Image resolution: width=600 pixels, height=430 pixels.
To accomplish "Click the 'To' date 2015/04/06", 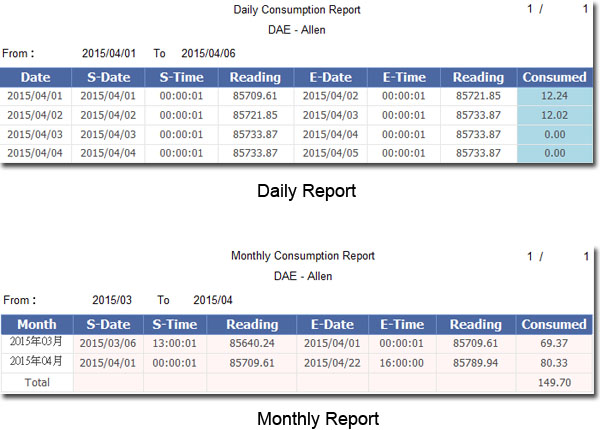I will (x=208, y=53).
